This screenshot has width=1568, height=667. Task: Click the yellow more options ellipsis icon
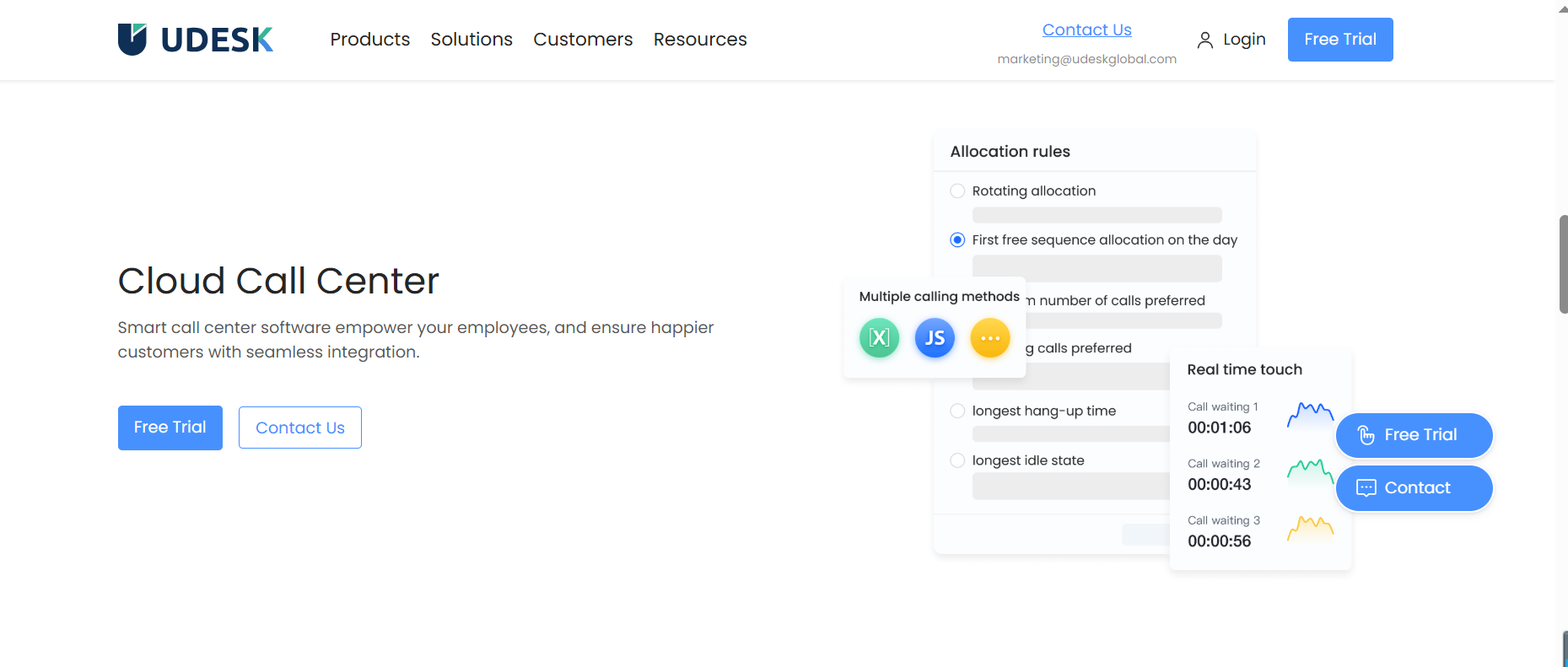[x=990, y=338]
